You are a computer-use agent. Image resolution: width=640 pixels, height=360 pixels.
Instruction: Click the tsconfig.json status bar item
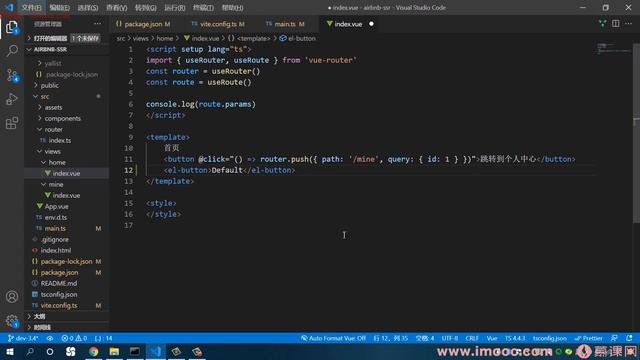550,338
